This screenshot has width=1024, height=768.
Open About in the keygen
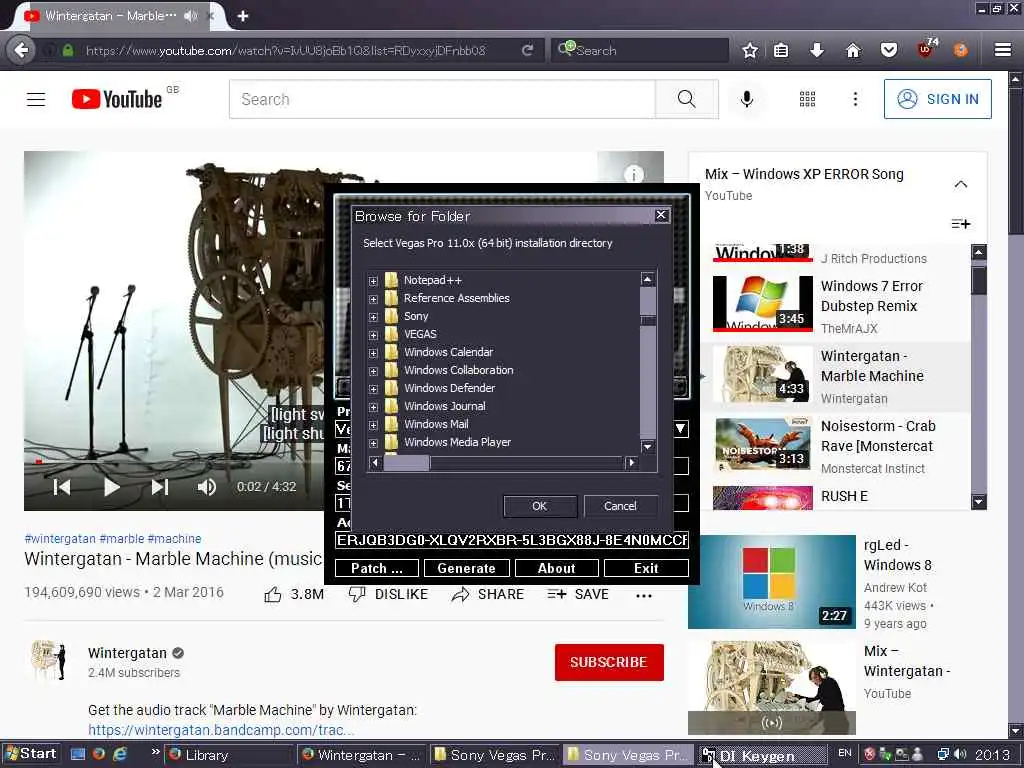point(556,568)
